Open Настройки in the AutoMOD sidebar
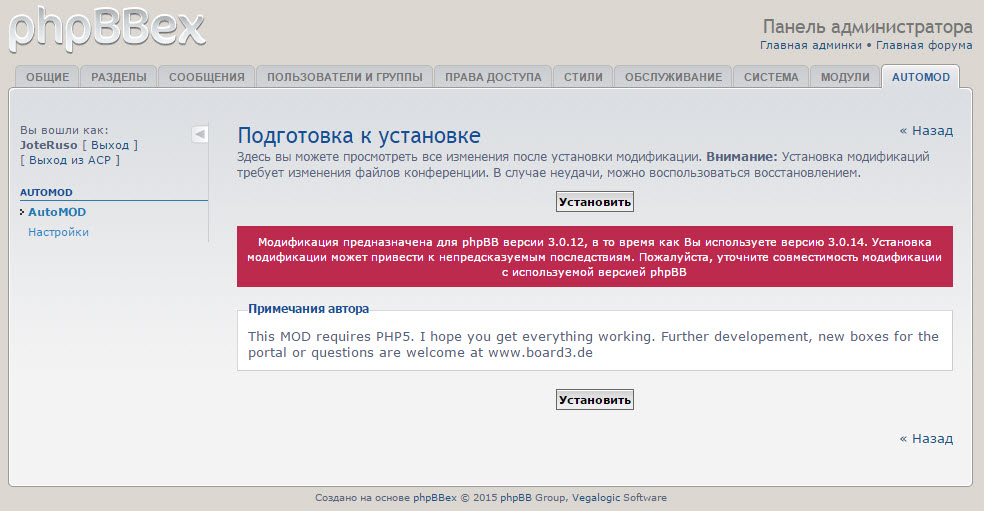The image size is (984, 511). 58,232
